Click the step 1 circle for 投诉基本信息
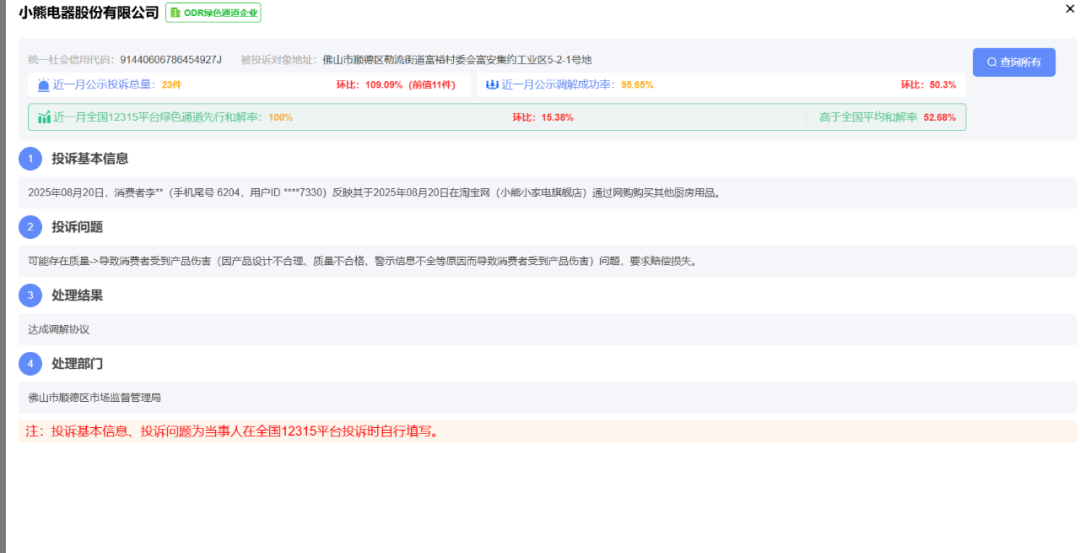The width and height of the screenshot is (1080, 553). 30,159
